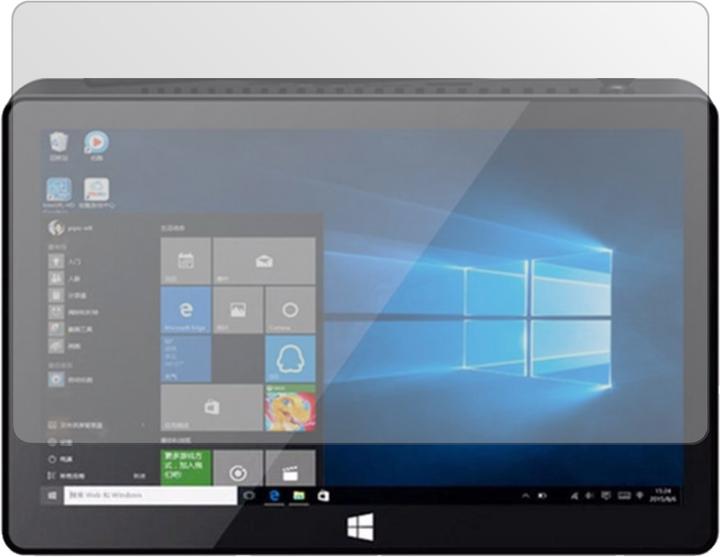Open Task View on taskbar
The height and width of the screenshot is (557, 720).
(249, 495)
